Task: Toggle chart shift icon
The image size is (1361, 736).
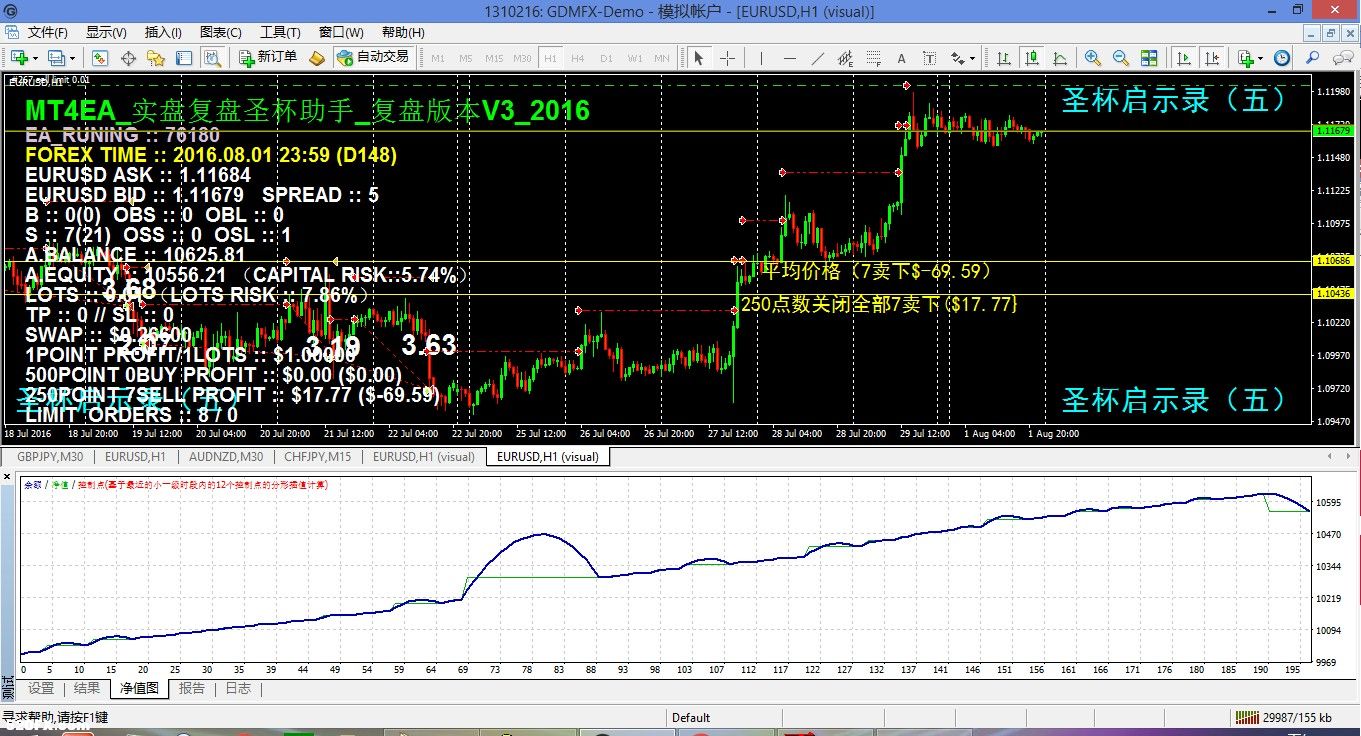Action: click(x=1211, y=58)
